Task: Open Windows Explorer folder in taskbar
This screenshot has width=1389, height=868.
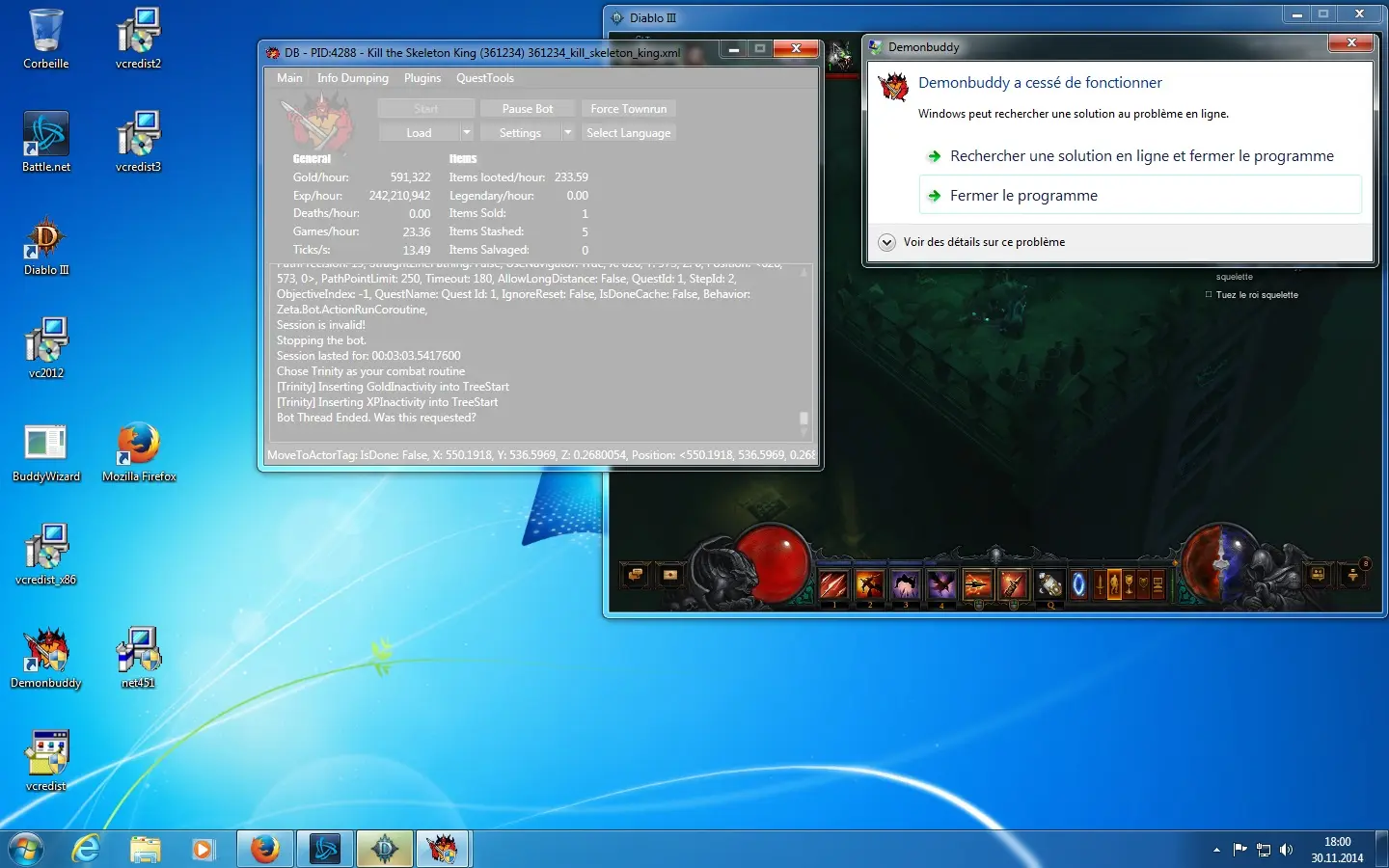Action: coord(145,849)
